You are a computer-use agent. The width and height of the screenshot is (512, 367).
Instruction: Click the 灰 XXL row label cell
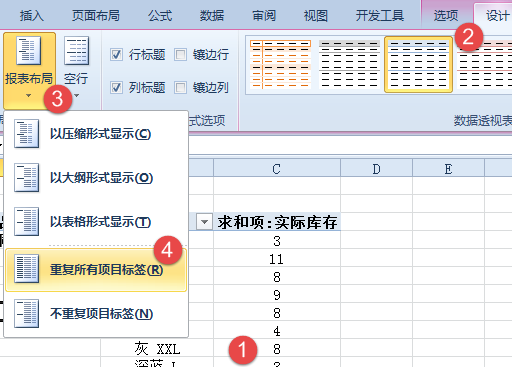pos(157,349)
